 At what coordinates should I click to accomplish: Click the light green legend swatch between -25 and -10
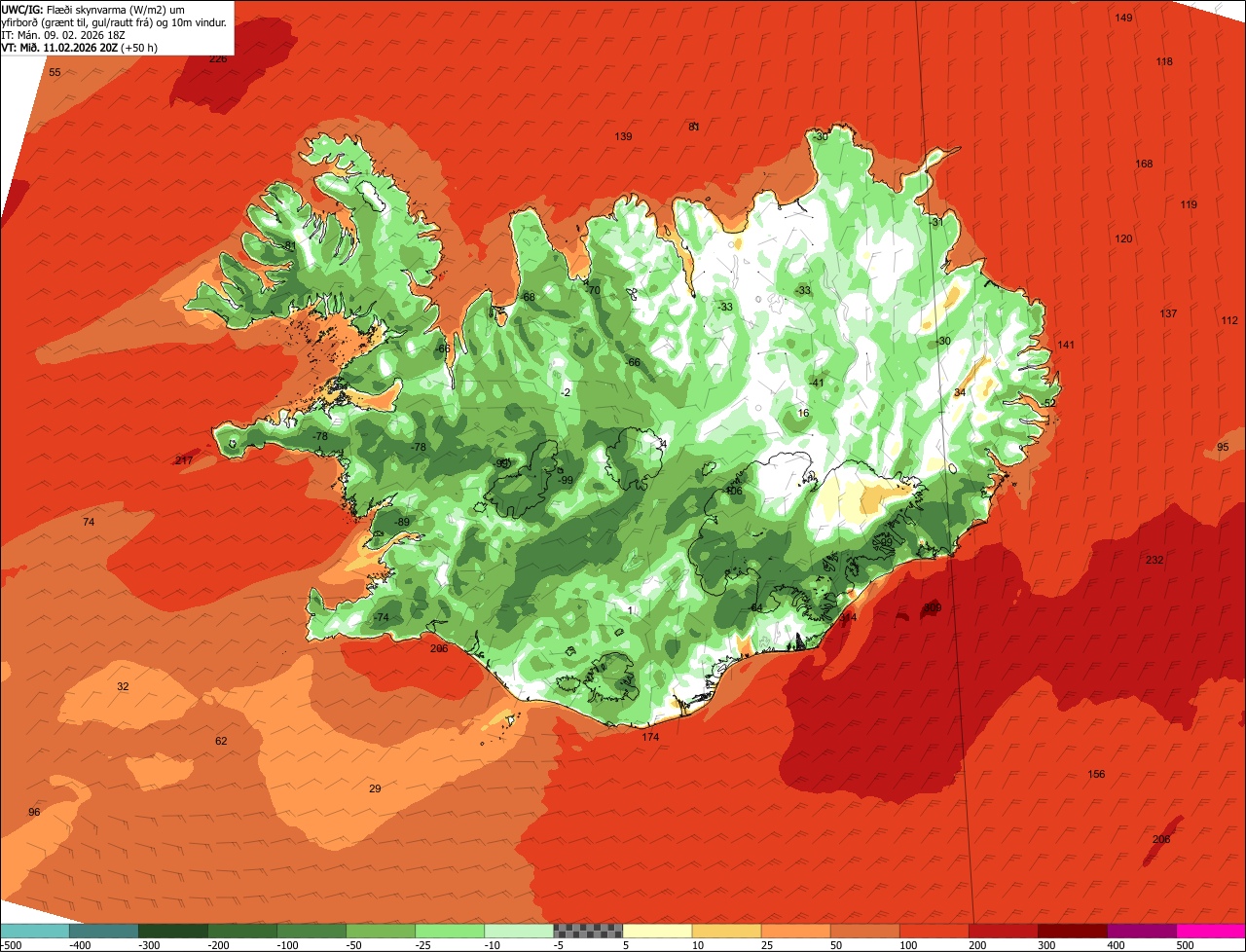click(x=450, y=931)
